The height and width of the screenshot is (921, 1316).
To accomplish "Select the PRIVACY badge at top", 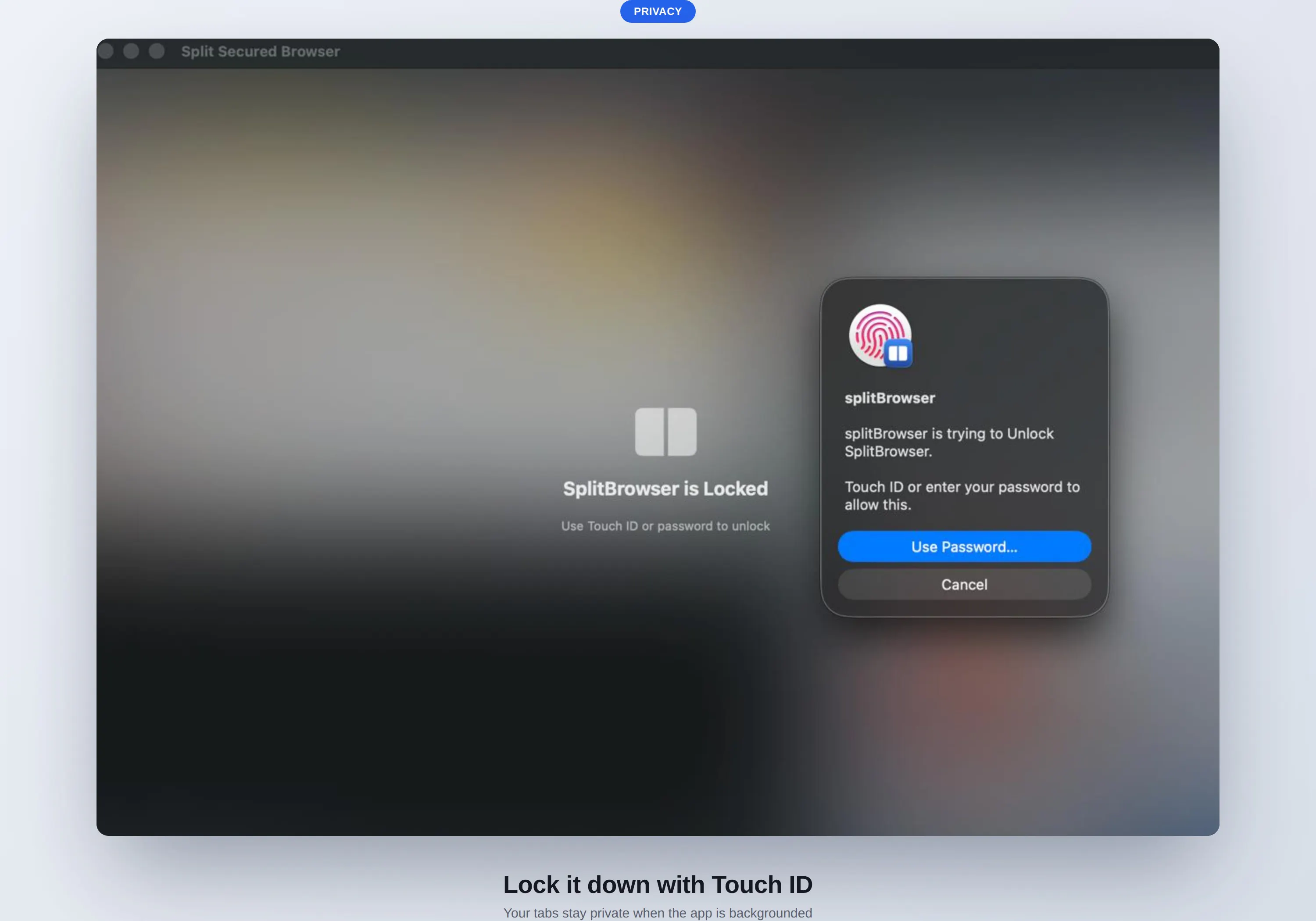I will coord(658,11).
